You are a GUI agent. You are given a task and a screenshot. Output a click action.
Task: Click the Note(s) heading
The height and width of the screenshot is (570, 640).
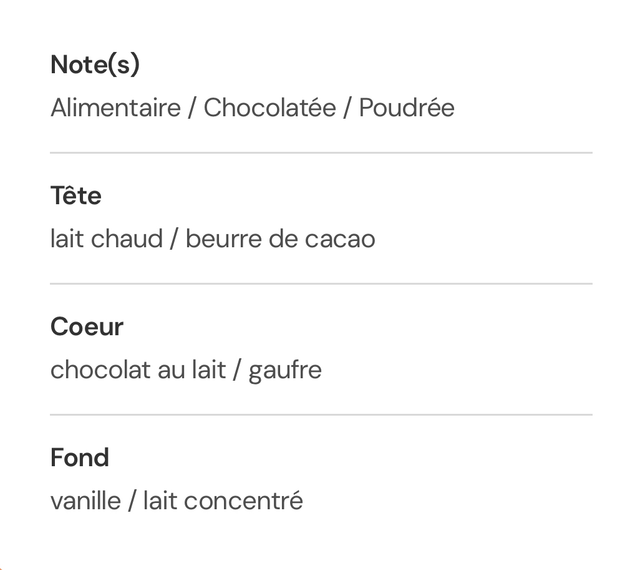(x=95, y=65)
